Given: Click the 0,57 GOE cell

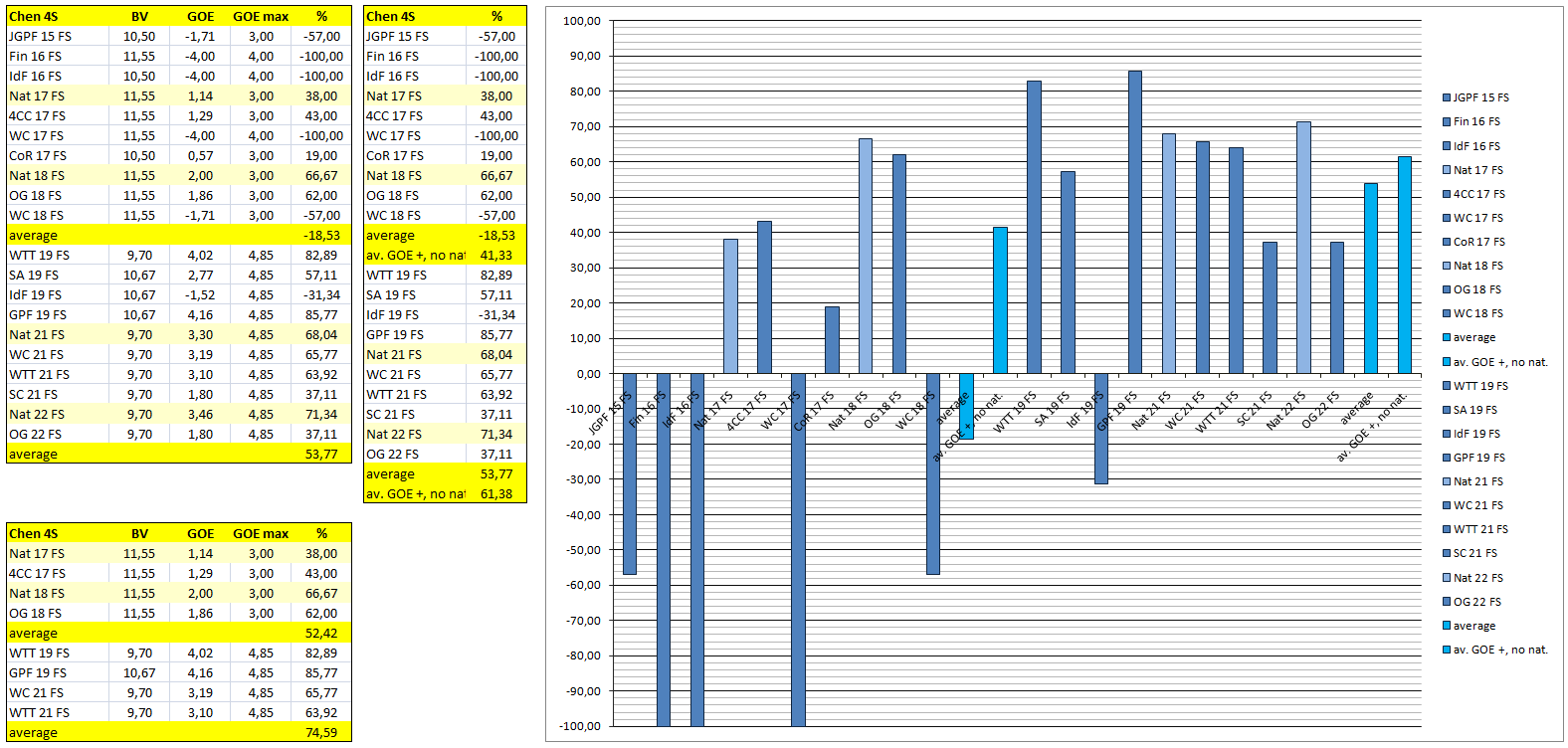Looking at the screenshot, I should coord(200,155).
